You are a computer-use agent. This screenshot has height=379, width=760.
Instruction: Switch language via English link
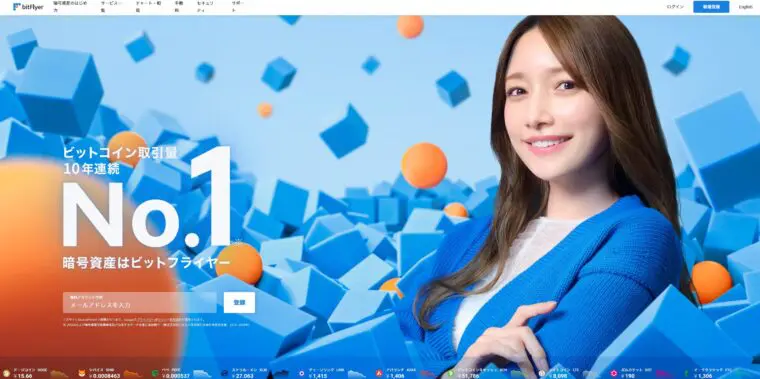click(745, 7)
